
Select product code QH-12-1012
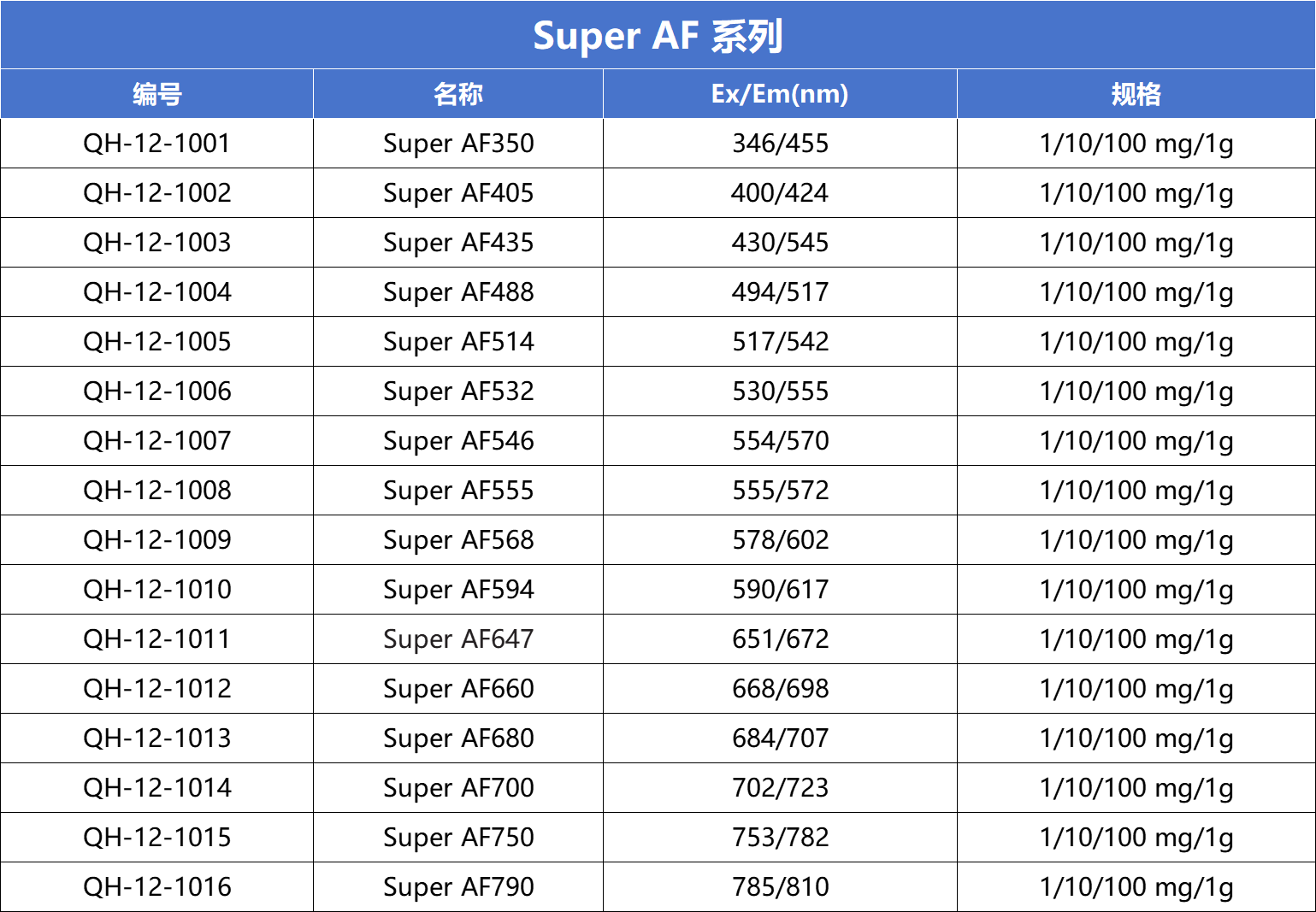157,688
